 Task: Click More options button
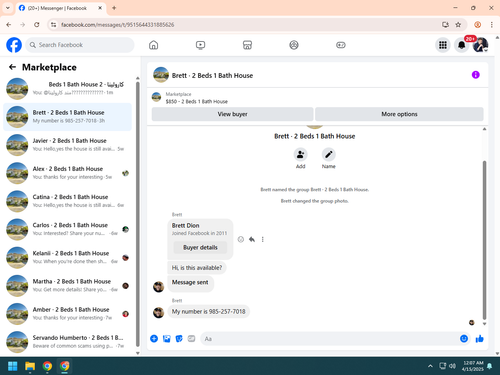(399, 114)
